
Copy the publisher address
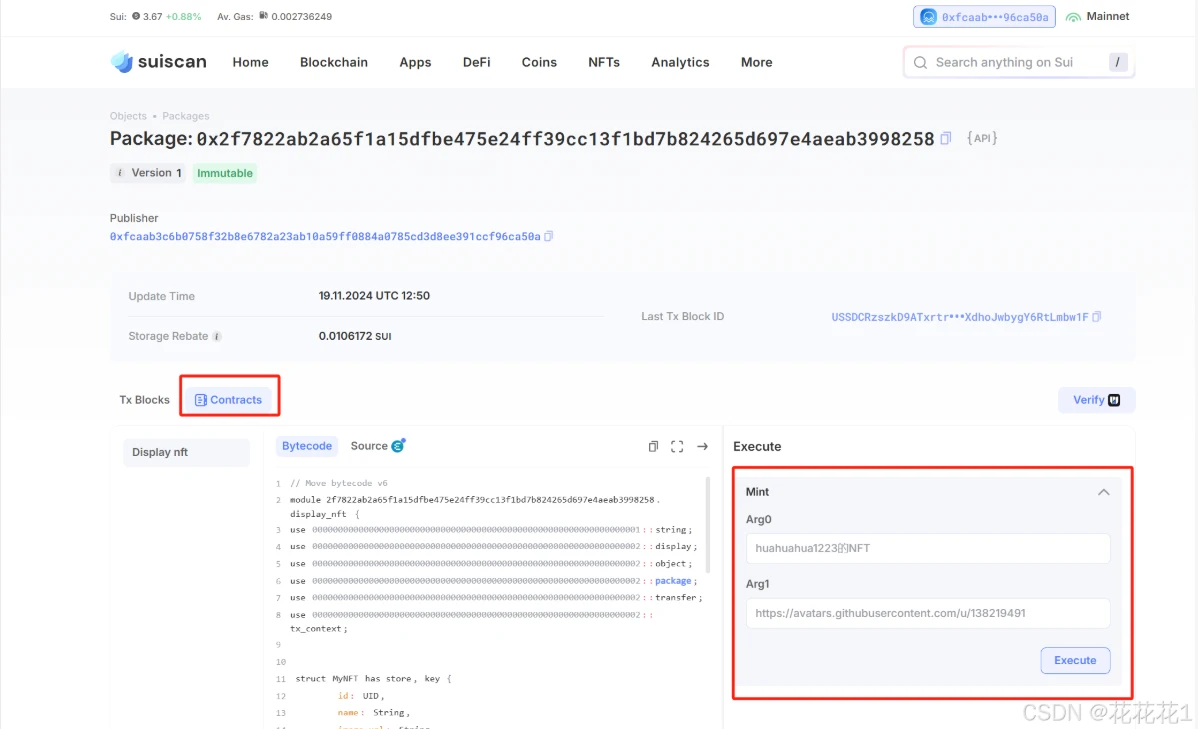[x=548, y=237]
